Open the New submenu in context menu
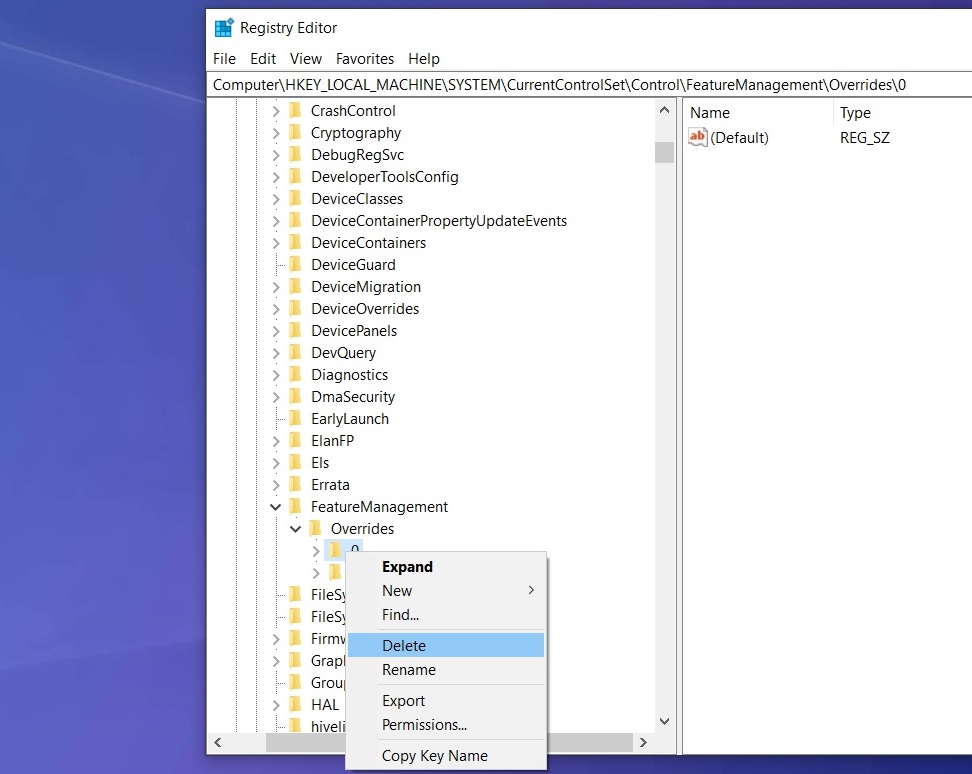 coord(446,591)
